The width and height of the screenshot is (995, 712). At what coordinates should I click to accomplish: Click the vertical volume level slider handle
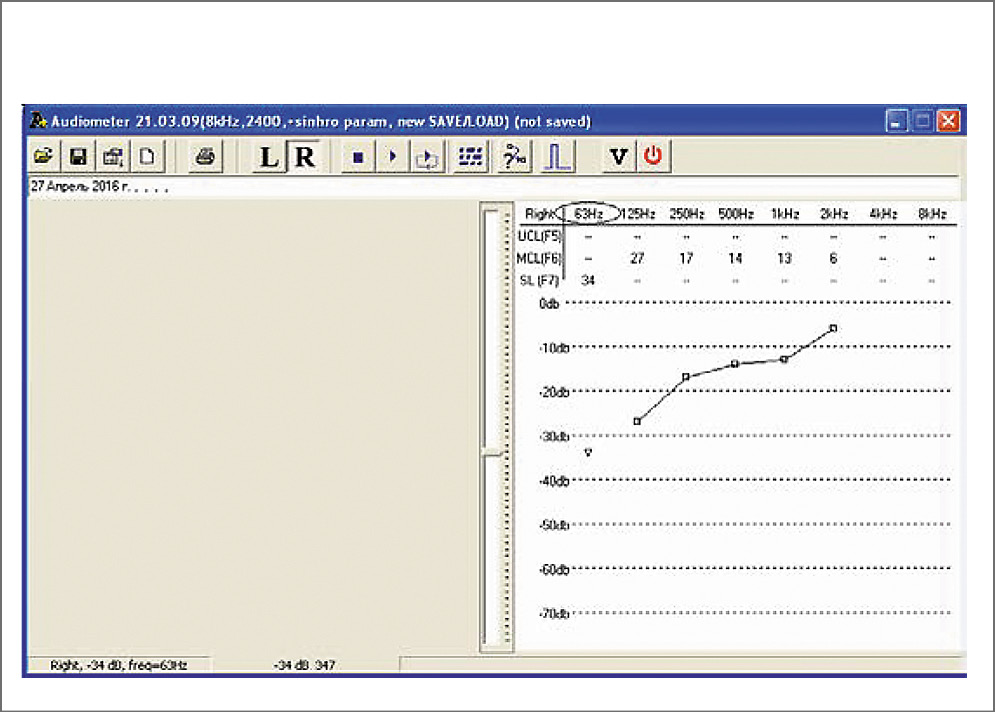[490, 453]
